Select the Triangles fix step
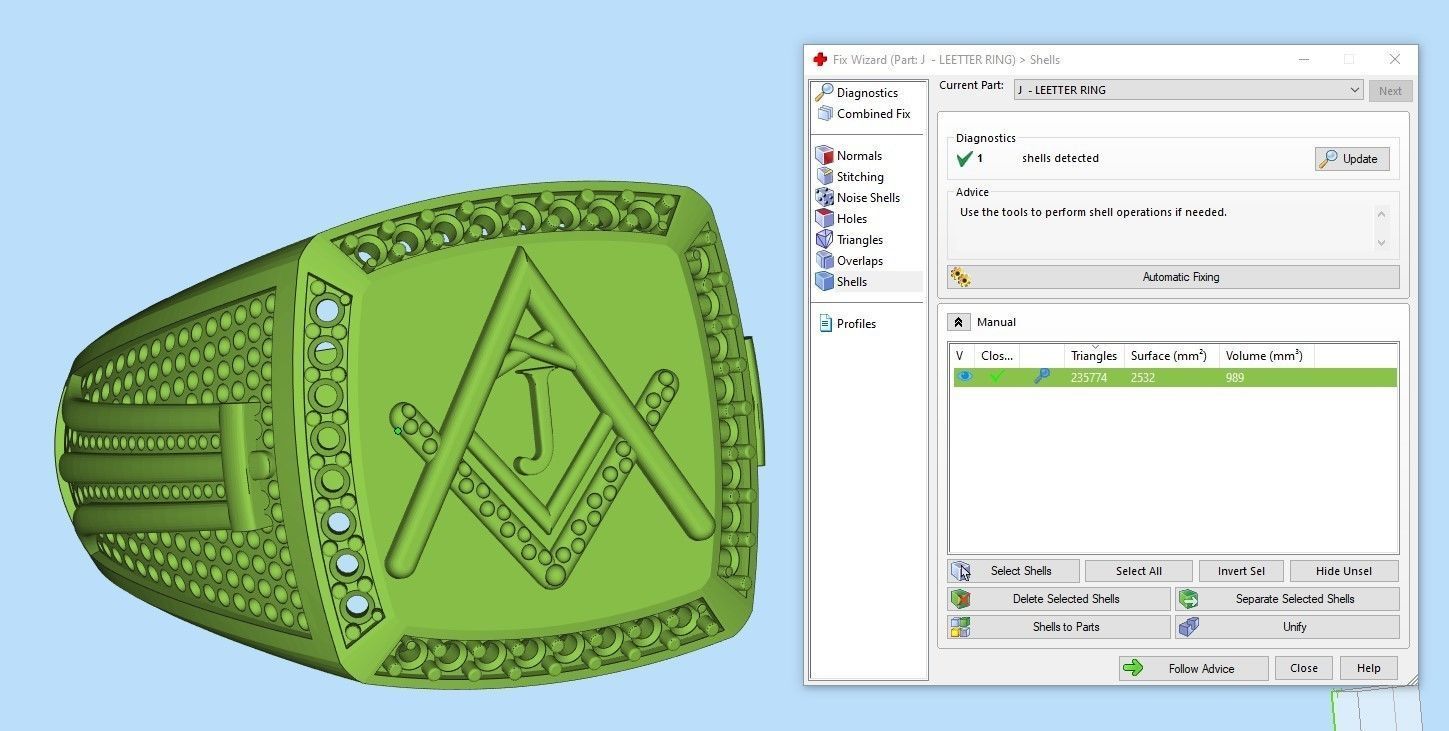This screenshot has width=1449, height=731. point(860,240)
